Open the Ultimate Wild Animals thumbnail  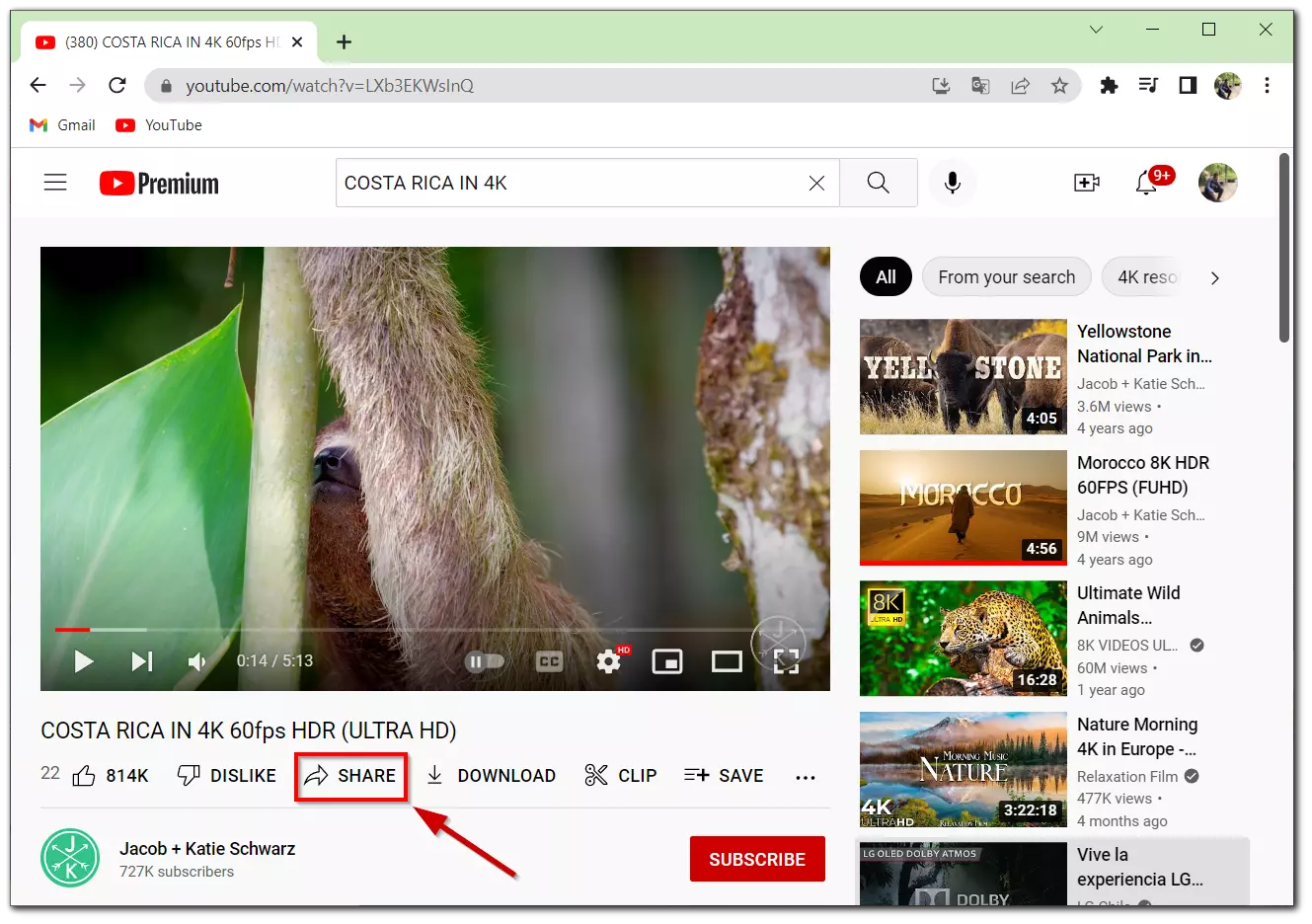[964, 639]
